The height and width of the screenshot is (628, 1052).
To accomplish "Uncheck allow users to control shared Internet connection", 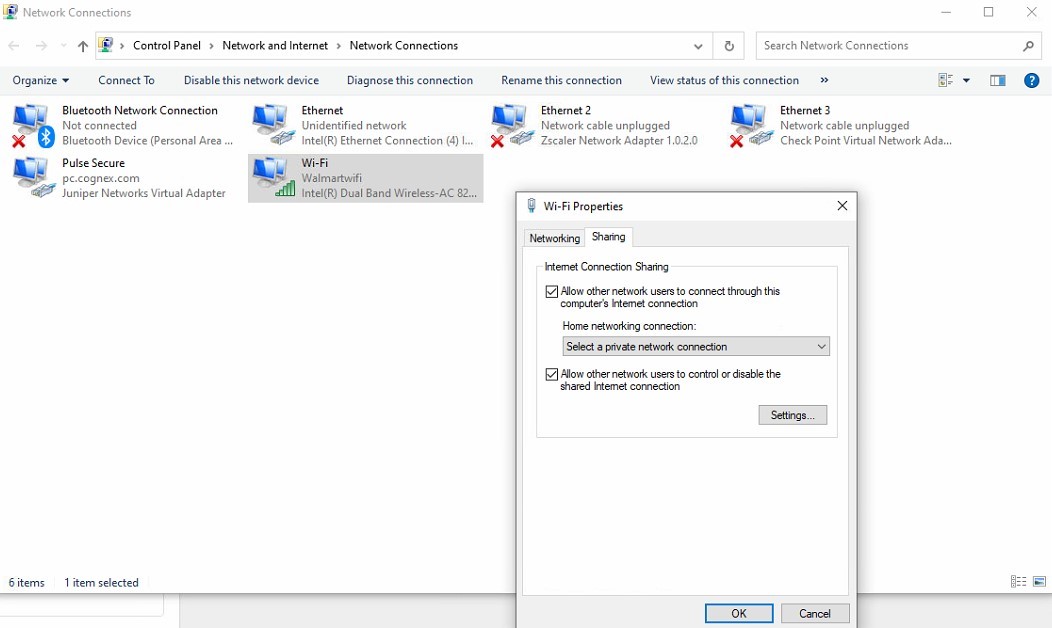I will 551,374.
